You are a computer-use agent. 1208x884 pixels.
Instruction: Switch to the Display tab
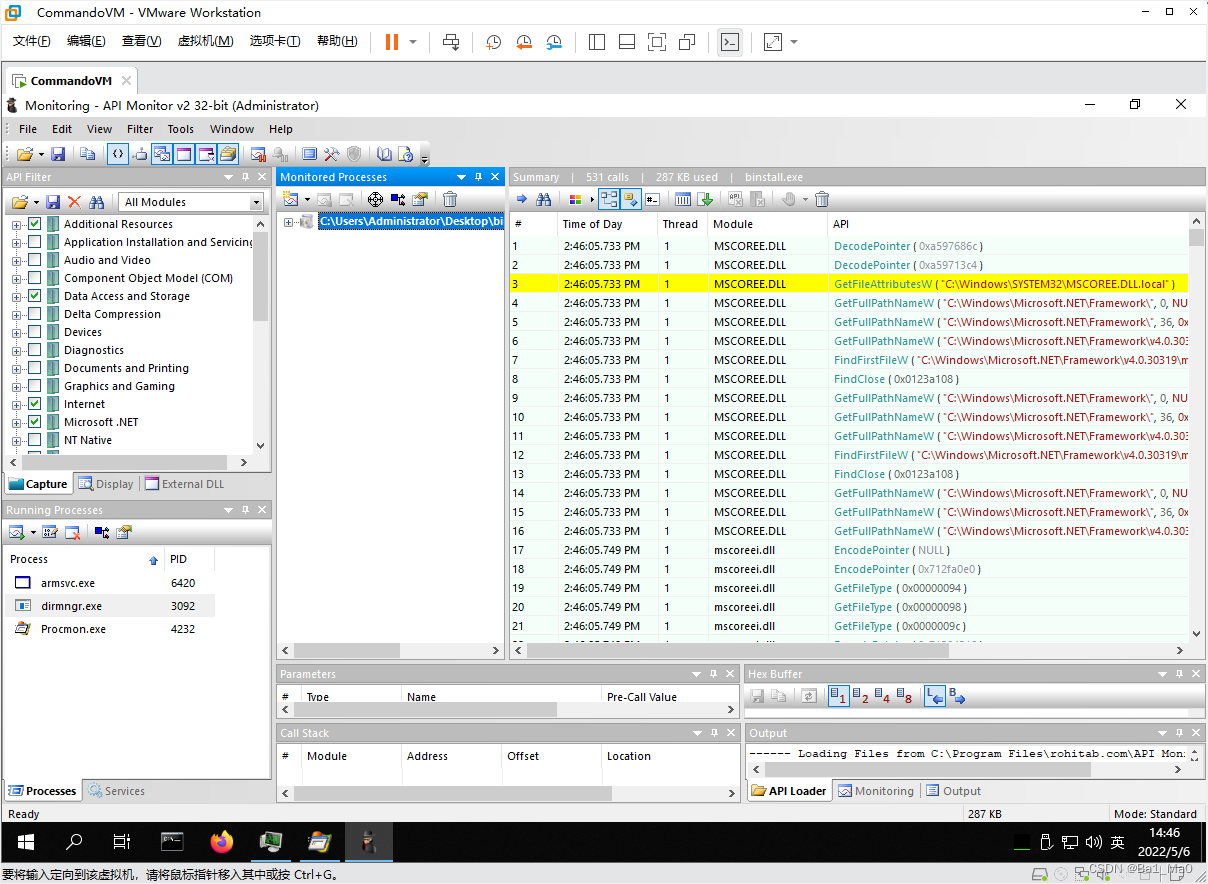click(106, 484)
